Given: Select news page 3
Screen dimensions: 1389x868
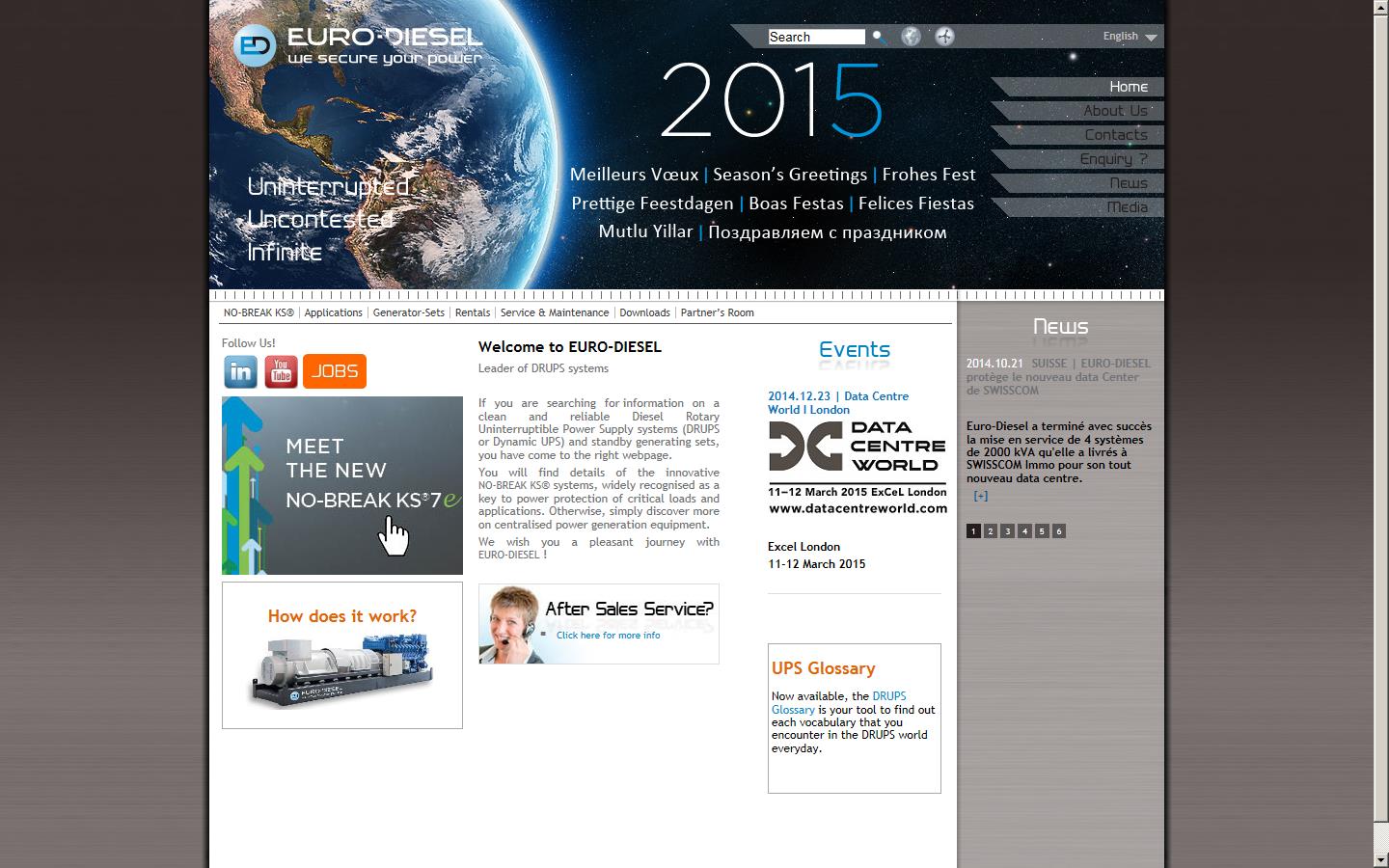Looking at the screenshot, I should pos(1008,531).
